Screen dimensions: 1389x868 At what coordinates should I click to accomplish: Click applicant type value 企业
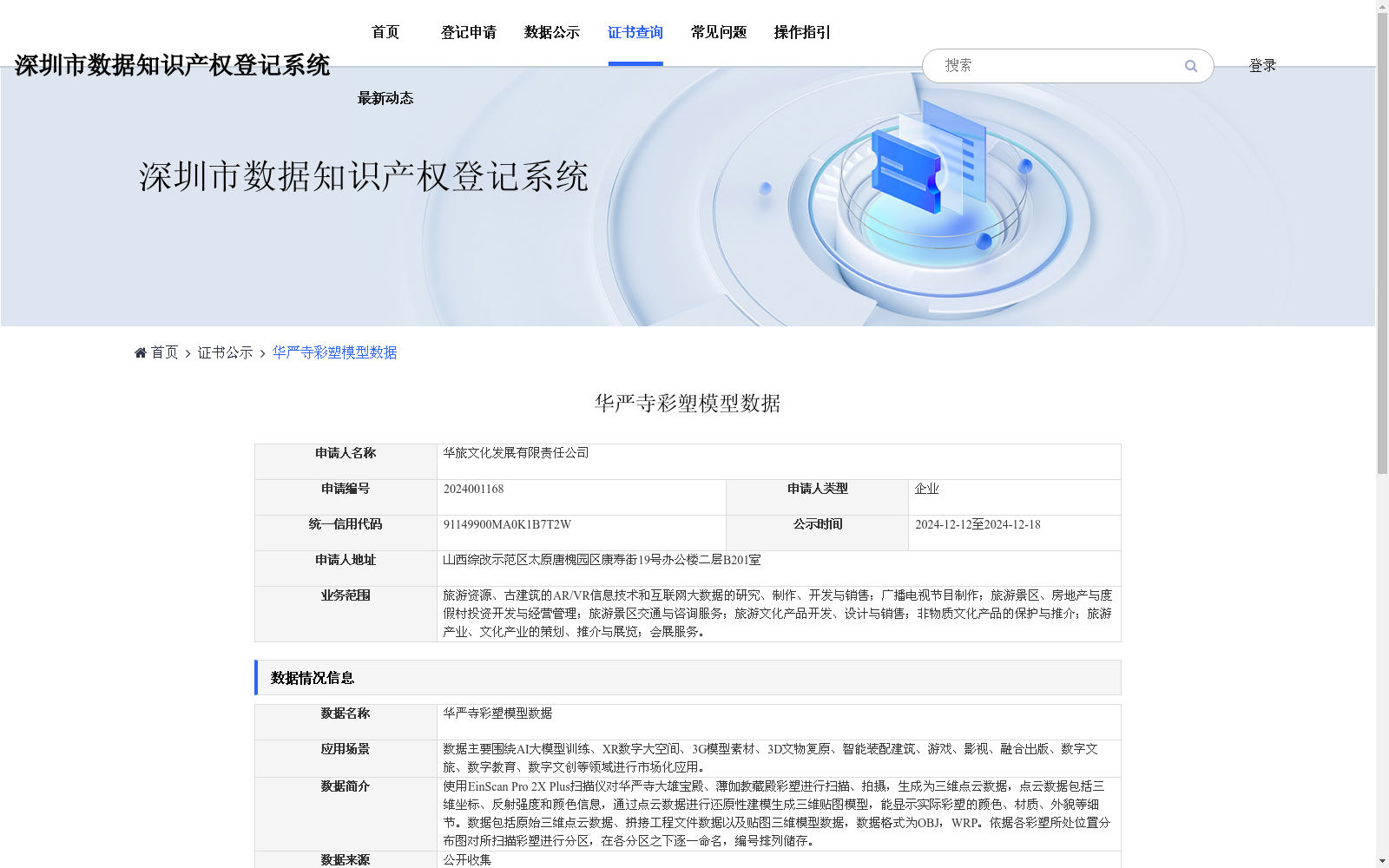[926, 489]
